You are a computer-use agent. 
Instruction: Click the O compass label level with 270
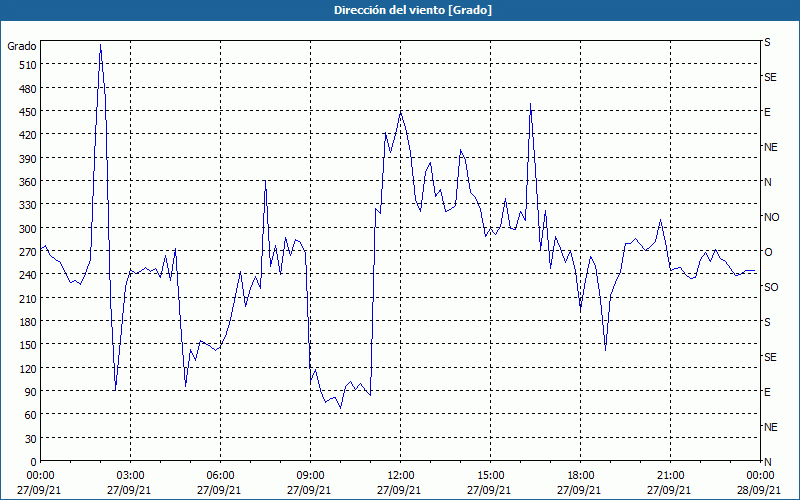pyautogui.click(x=767, y=252)
